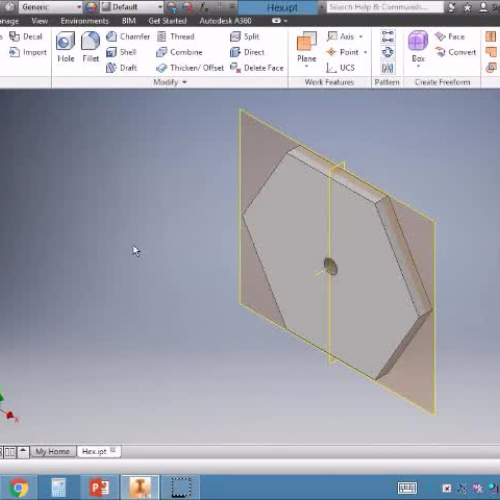500x500 pixels.
Task: Switch to the BIM tab
Action: click(x=129, y=21)
